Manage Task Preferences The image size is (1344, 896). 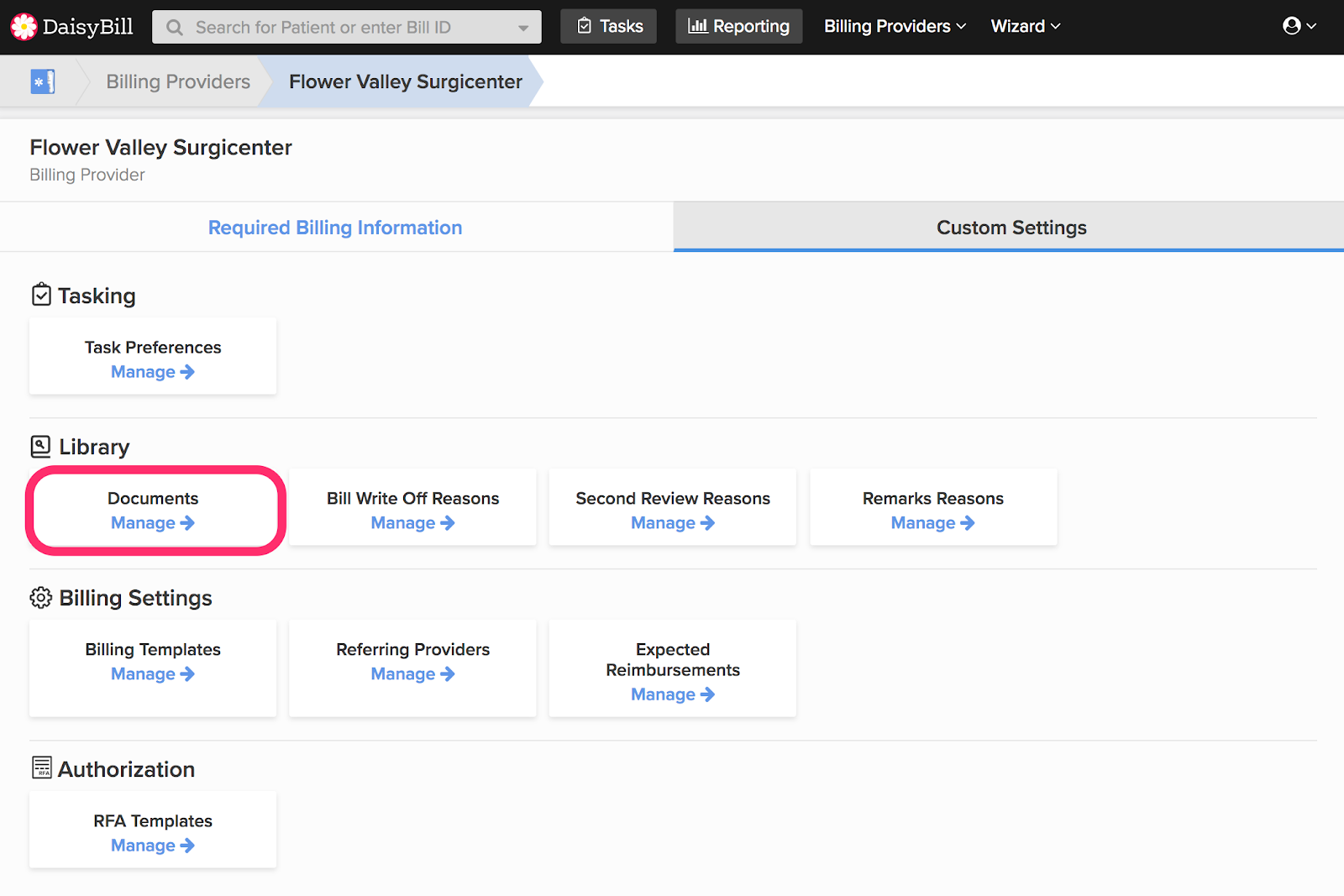click(153, 372)
